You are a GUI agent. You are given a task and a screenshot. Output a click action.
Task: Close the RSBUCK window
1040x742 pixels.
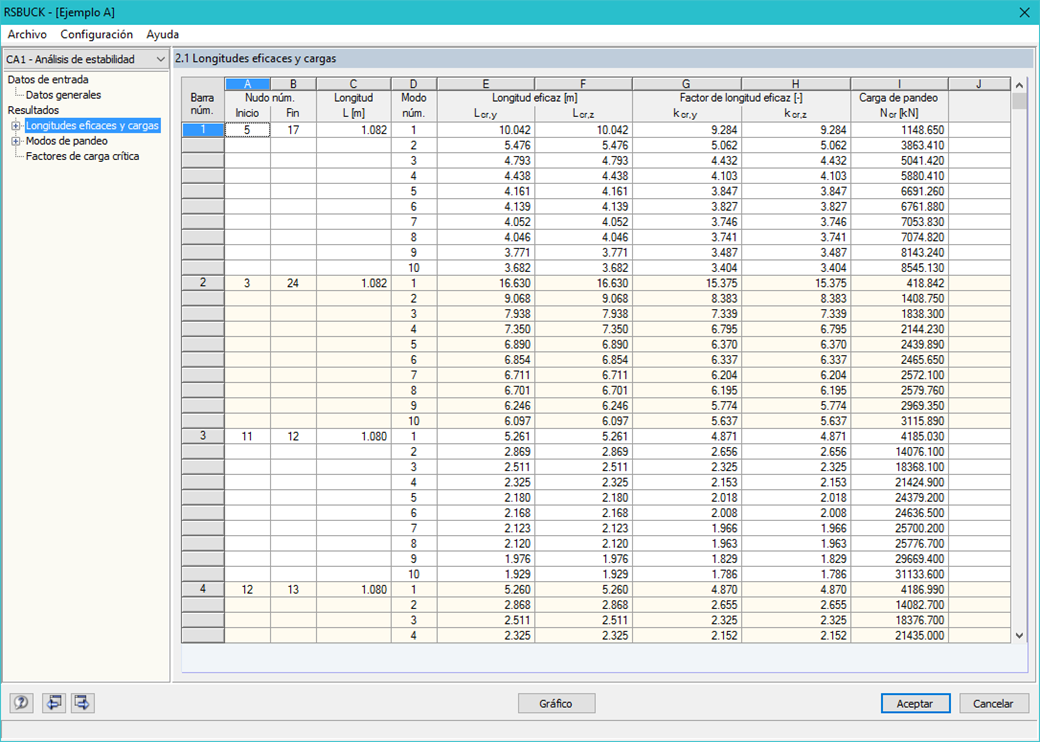(x=1024, y=13)
